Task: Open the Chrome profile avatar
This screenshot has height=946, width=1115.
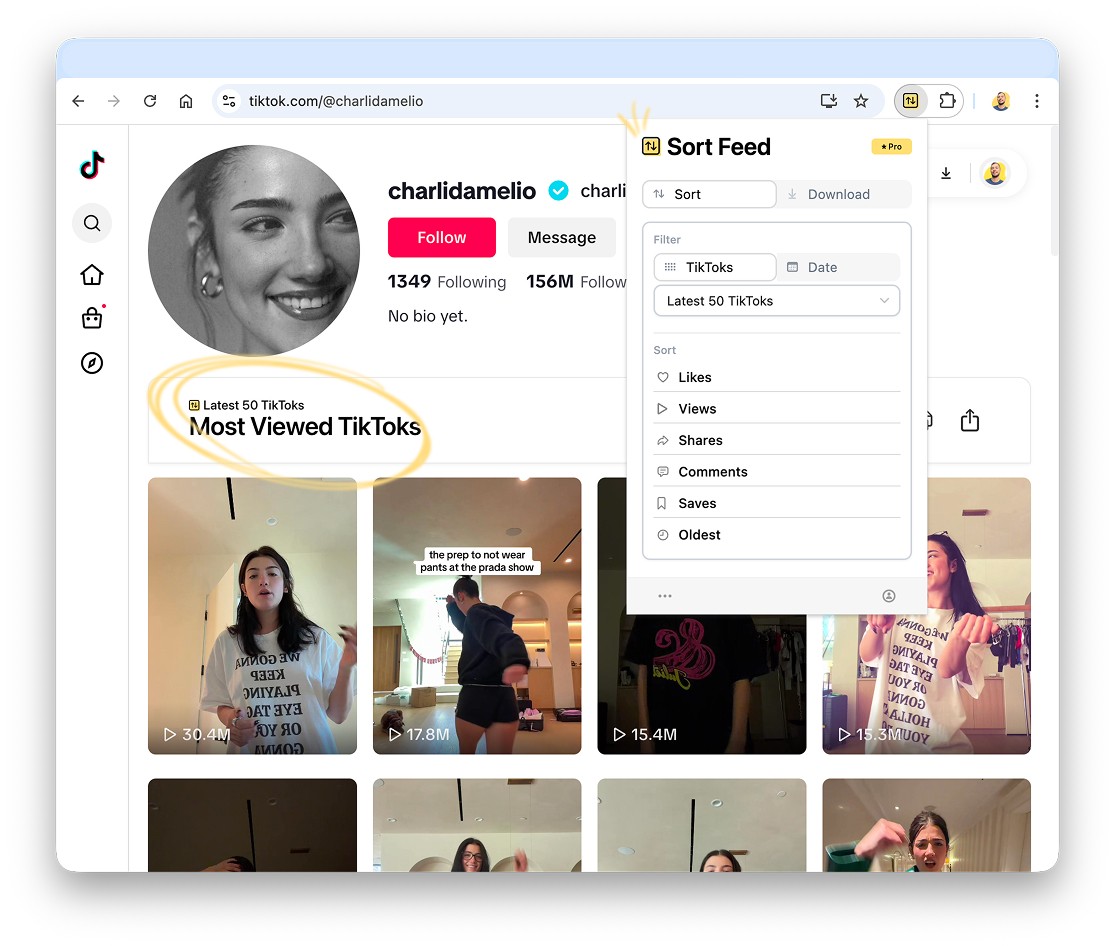Action: point(1001,101)
